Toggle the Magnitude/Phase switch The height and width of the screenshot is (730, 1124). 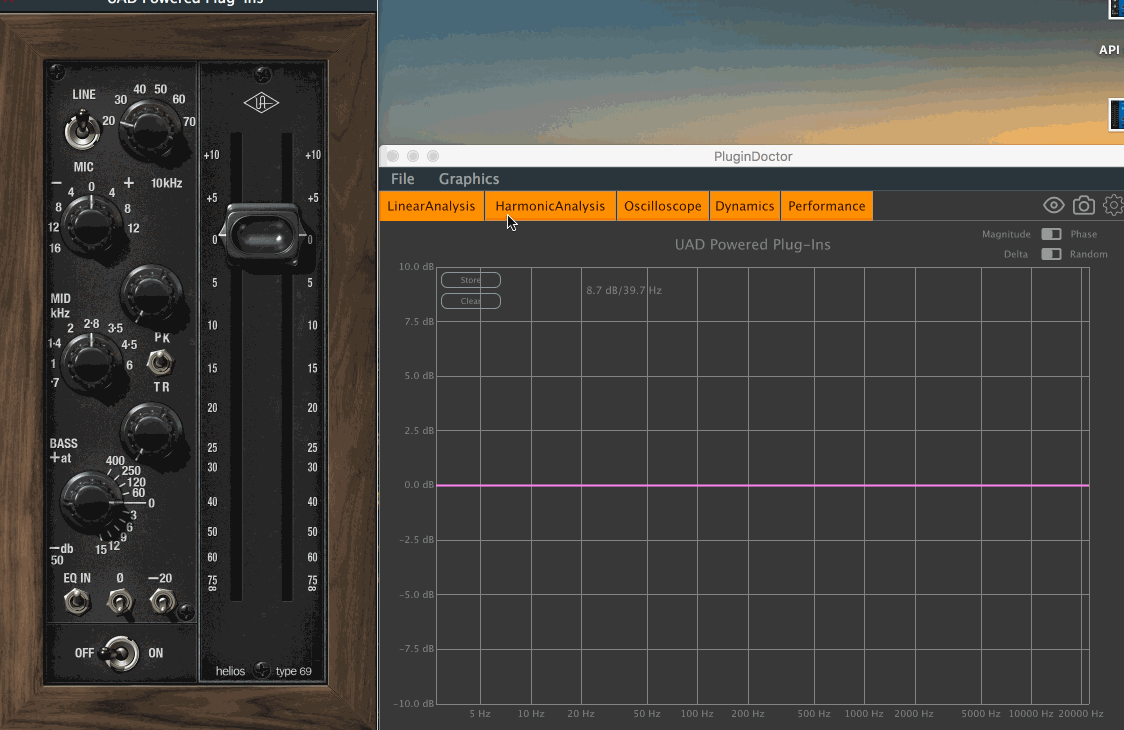click(1051, 234)
